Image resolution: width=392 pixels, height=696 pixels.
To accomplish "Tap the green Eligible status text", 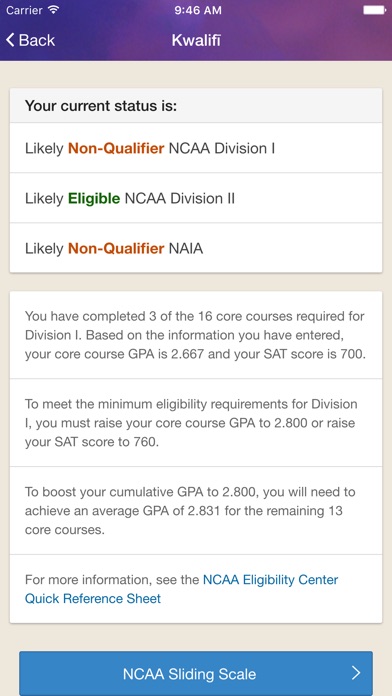I will pyautogui.click(x=94, y=198).
